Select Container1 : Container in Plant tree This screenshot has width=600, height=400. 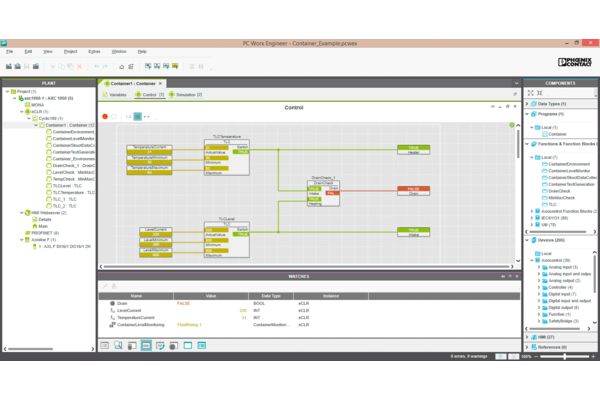click(x=67, y=125)
